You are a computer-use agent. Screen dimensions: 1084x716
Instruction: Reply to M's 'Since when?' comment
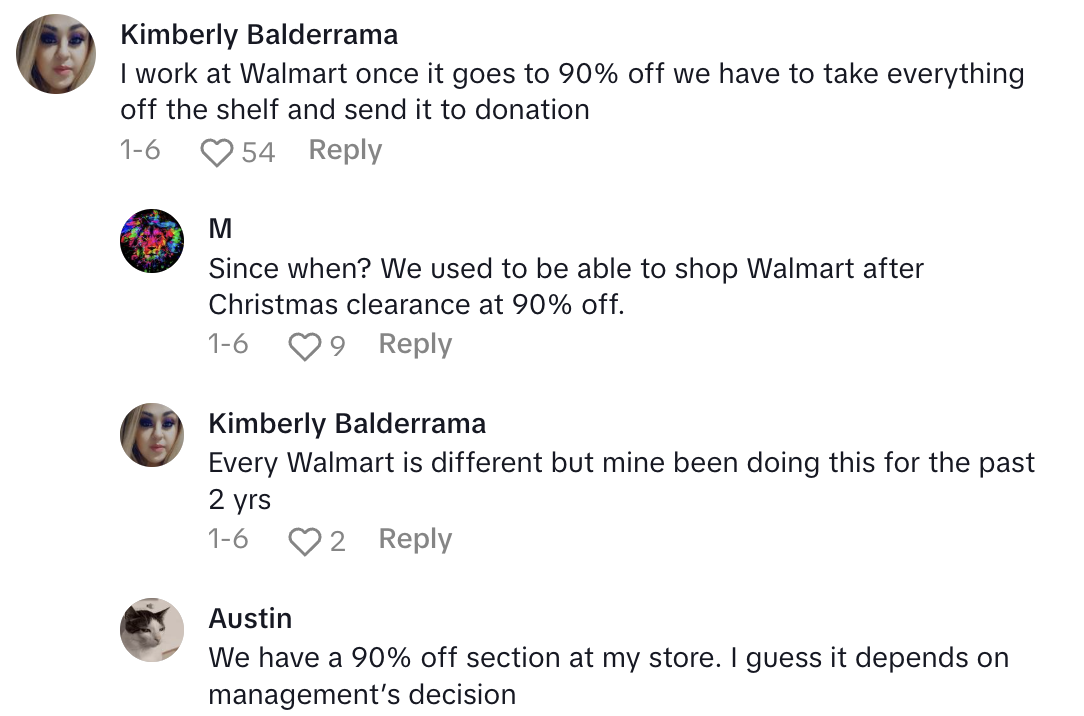[x=415, y=344]
